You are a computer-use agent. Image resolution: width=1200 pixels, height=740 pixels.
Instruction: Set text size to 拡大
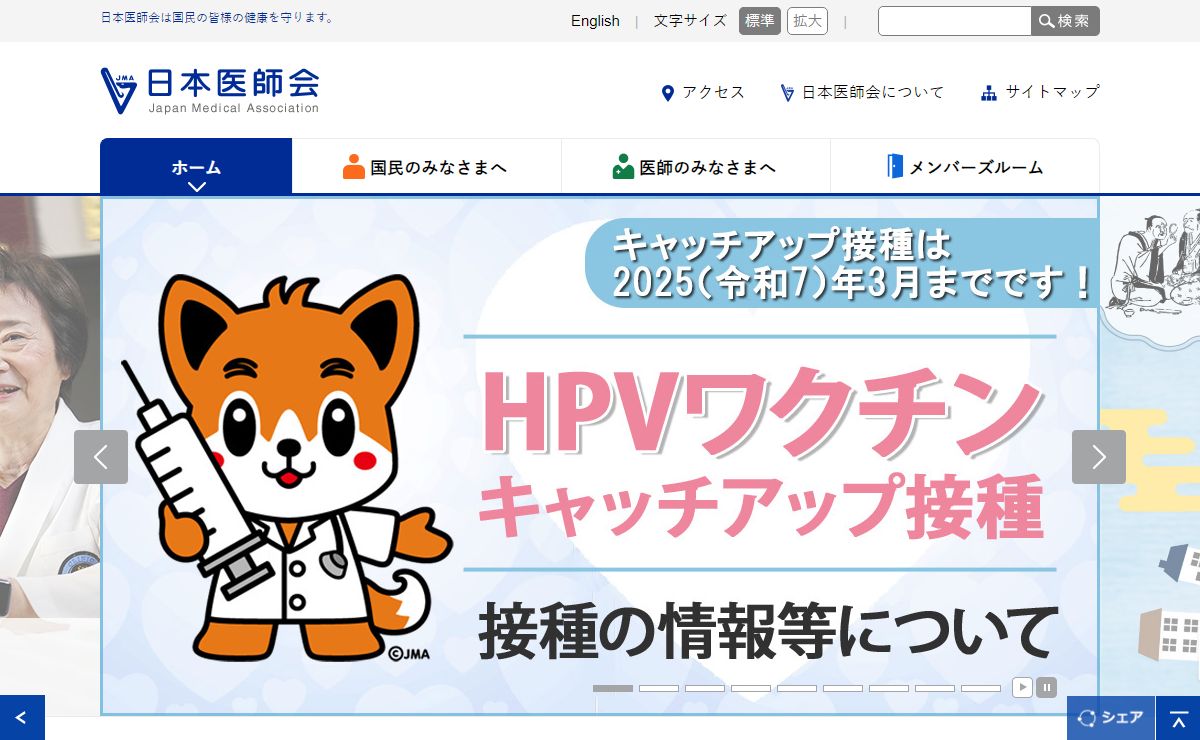pyautogui.click(x=807, y=21)
